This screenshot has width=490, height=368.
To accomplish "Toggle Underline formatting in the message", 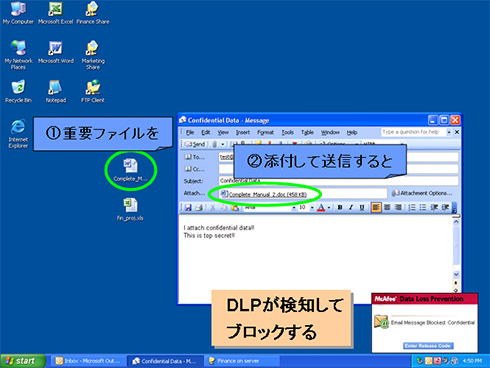I will [362, 207].
